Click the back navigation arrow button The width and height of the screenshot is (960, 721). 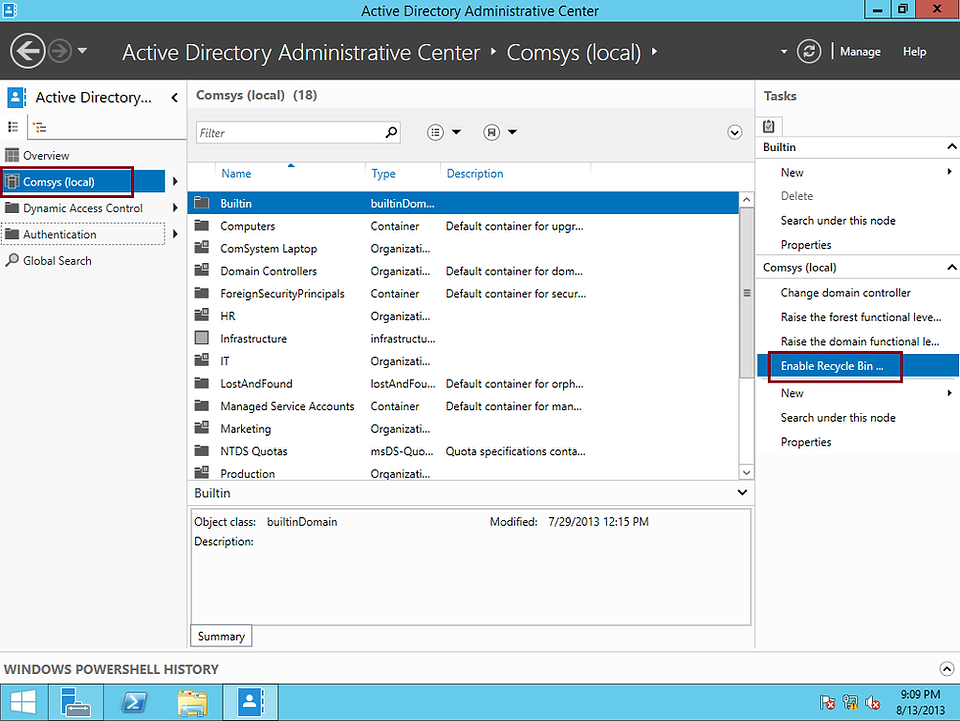point(28,51)
